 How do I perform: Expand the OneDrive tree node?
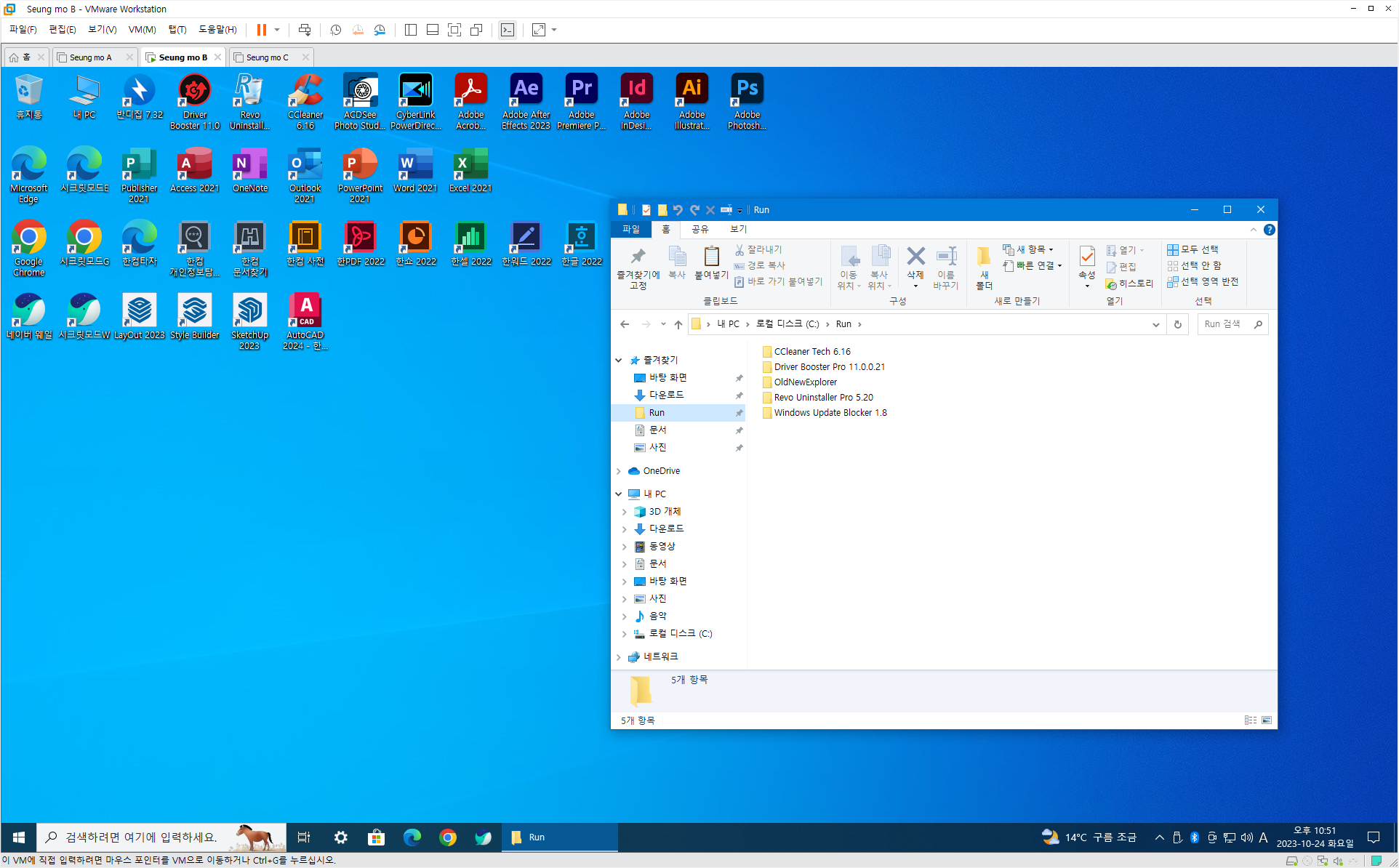pyautogui.click(x=619, y=471)
